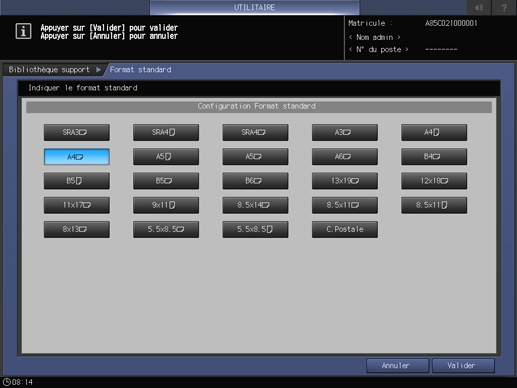Select the A4 portrait format button
Image resolution: width=517 pixels, height=388 pixels.
(434, 132)
